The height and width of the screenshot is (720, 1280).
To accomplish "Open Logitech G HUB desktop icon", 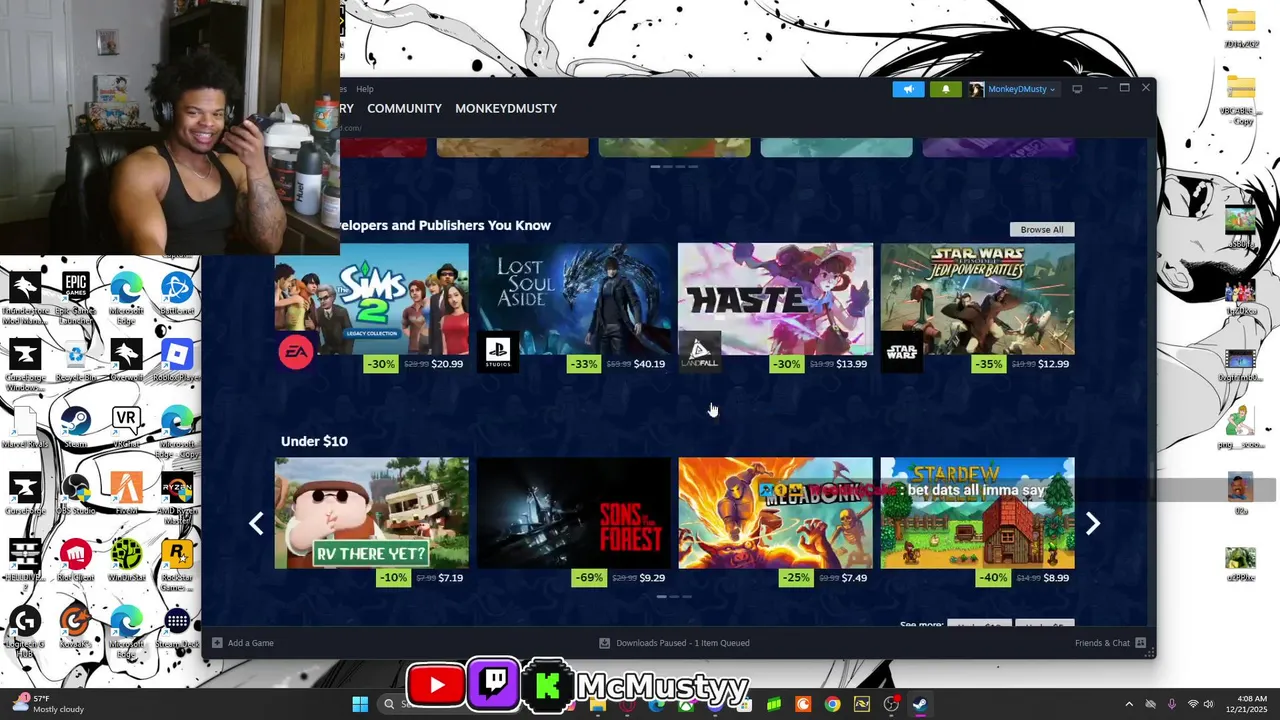I will pyautogui.click(x=25, y=632).
